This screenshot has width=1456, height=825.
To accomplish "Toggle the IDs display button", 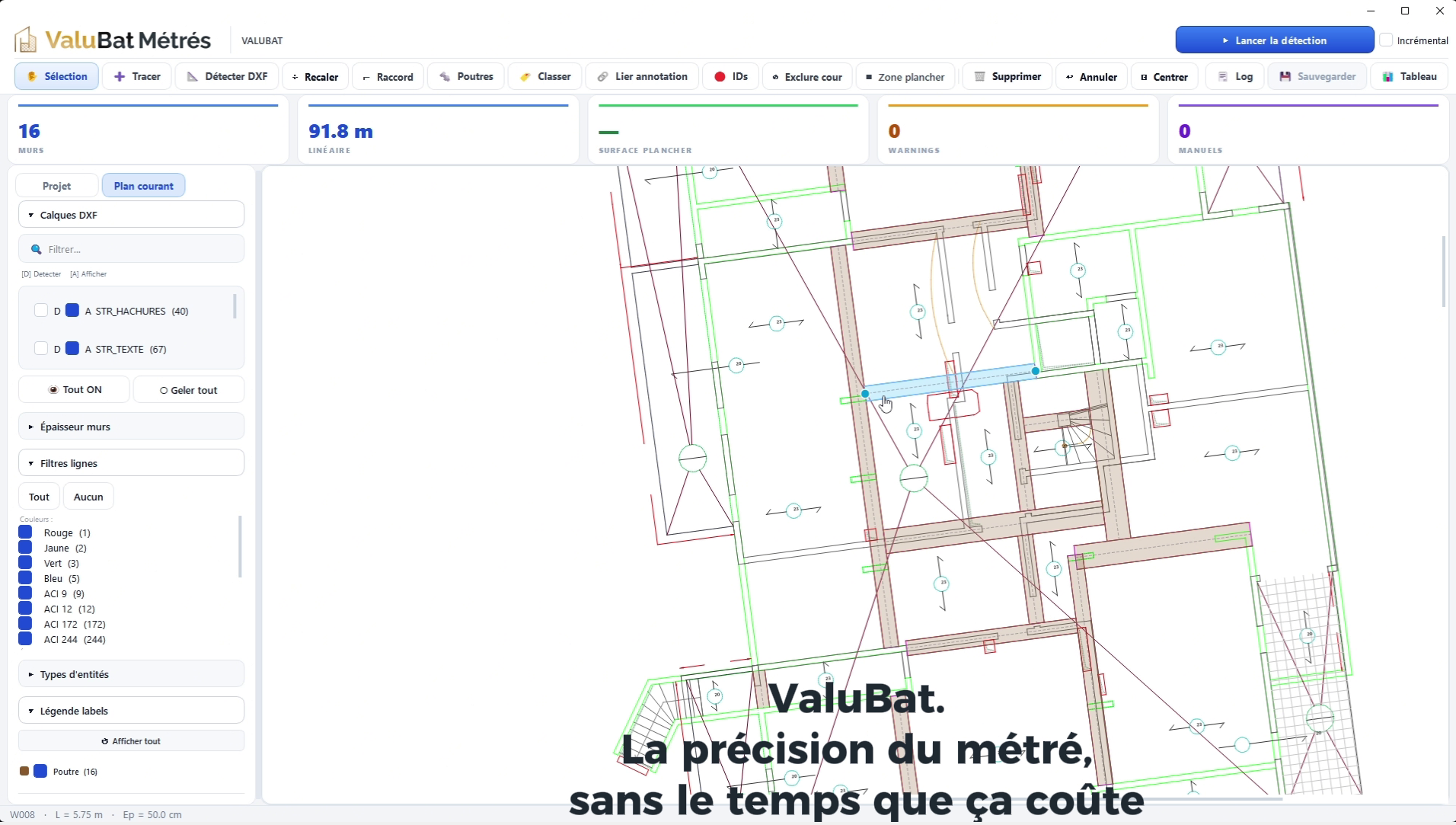I will 730,76.
